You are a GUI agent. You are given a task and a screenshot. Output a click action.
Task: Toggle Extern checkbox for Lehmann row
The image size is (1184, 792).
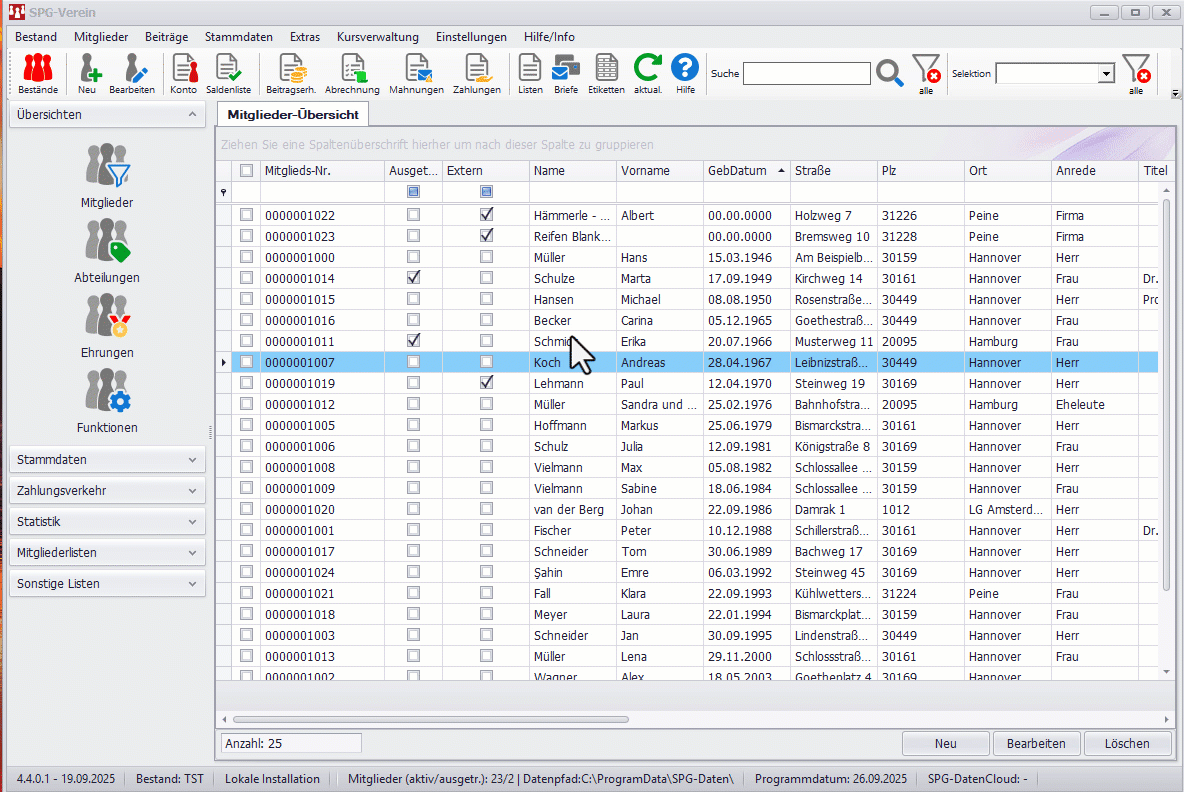(486, 383)
